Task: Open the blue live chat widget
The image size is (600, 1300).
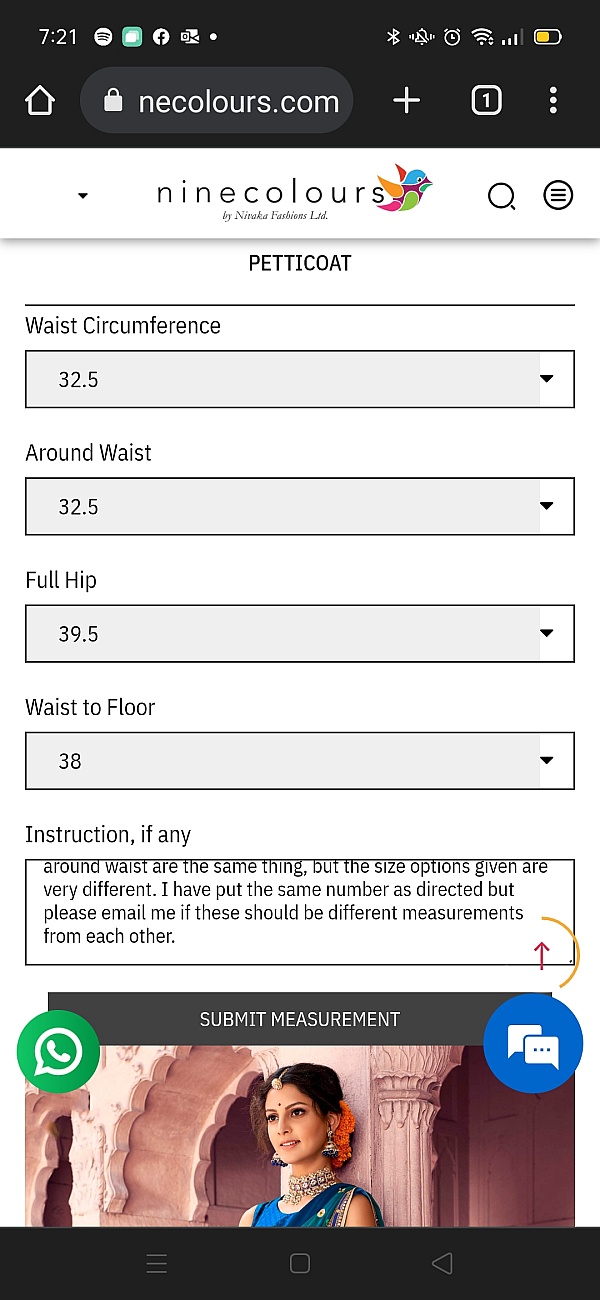Action: pyautogui.click(x=532, y=1044)
